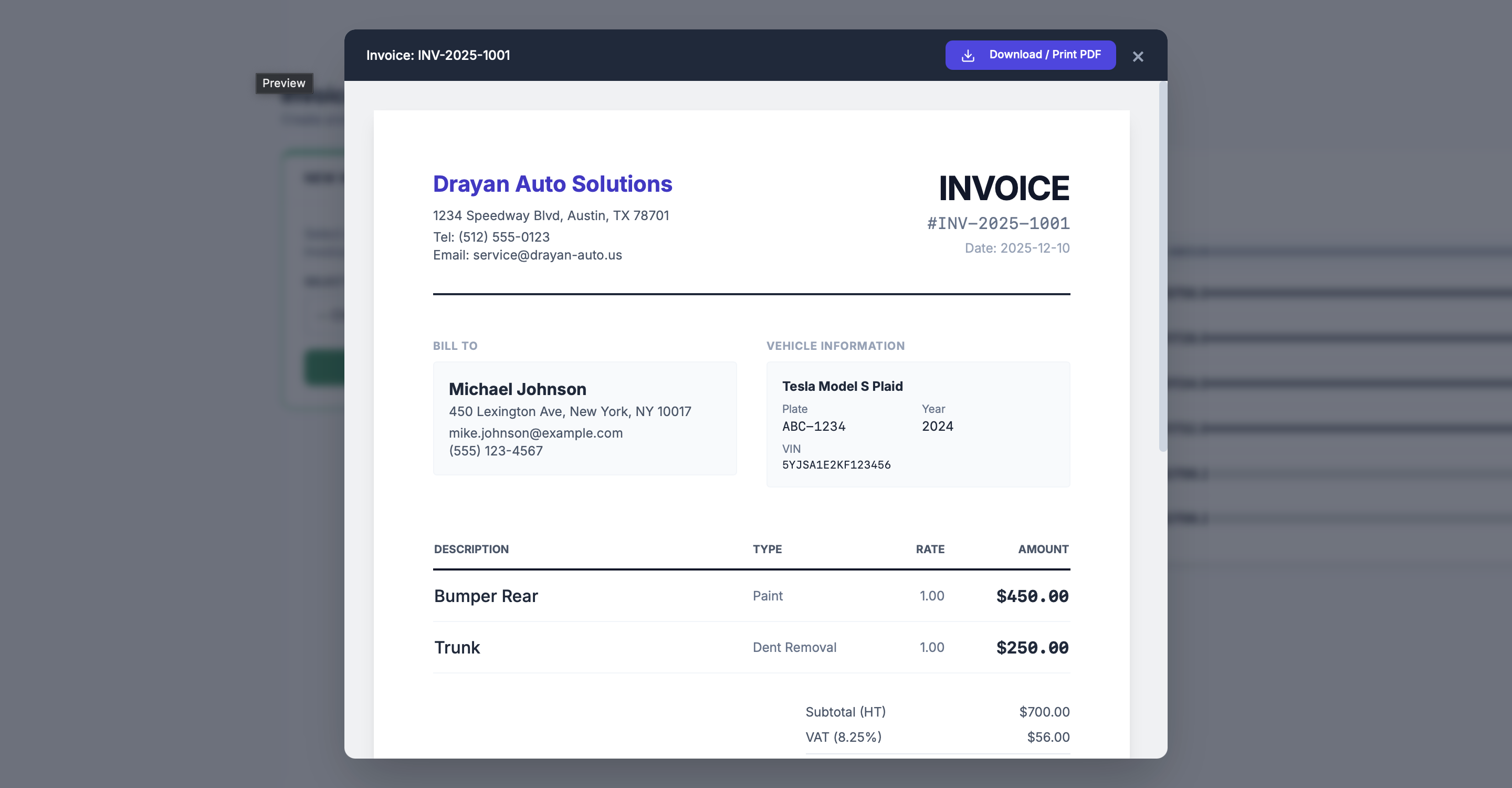Viewport: 1512px width, 788px height.
Task: Click the customer name Michael Johnson
Action: pos(518,389)
